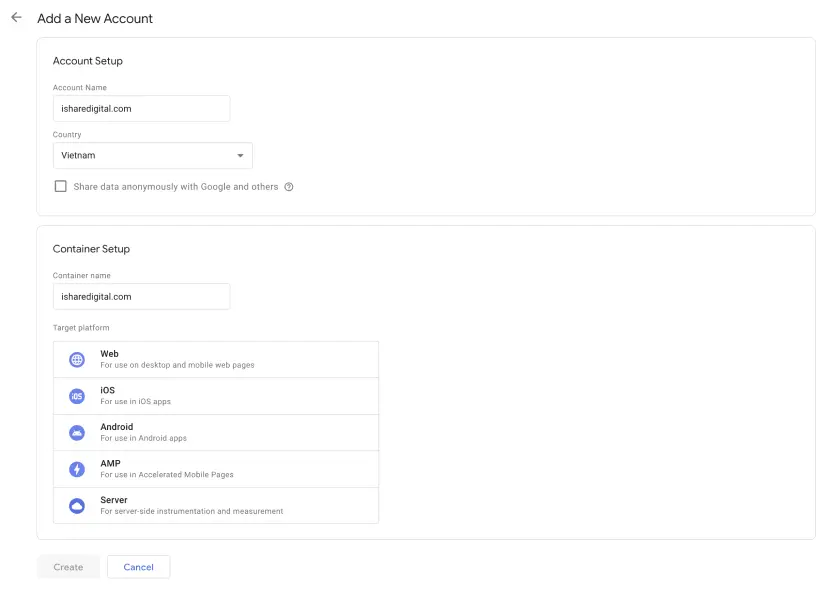Click the AMP lightning bolt icon
Viewport: 826px width, 591px height.
click(77, 469)
